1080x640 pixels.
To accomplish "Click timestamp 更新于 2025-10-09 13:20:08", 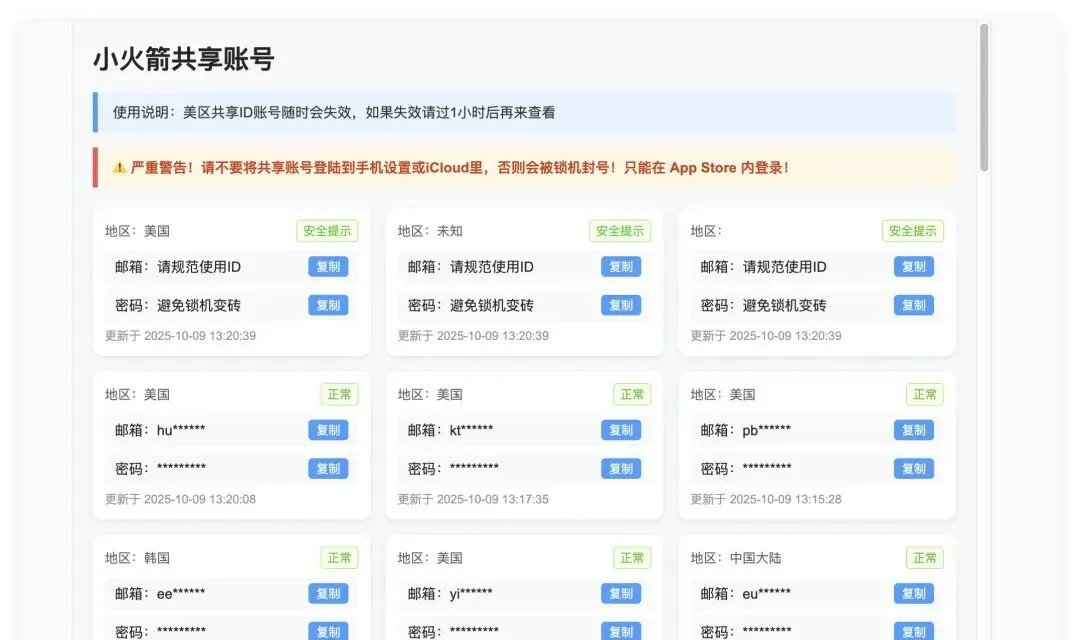I will [x=180, y=499].
